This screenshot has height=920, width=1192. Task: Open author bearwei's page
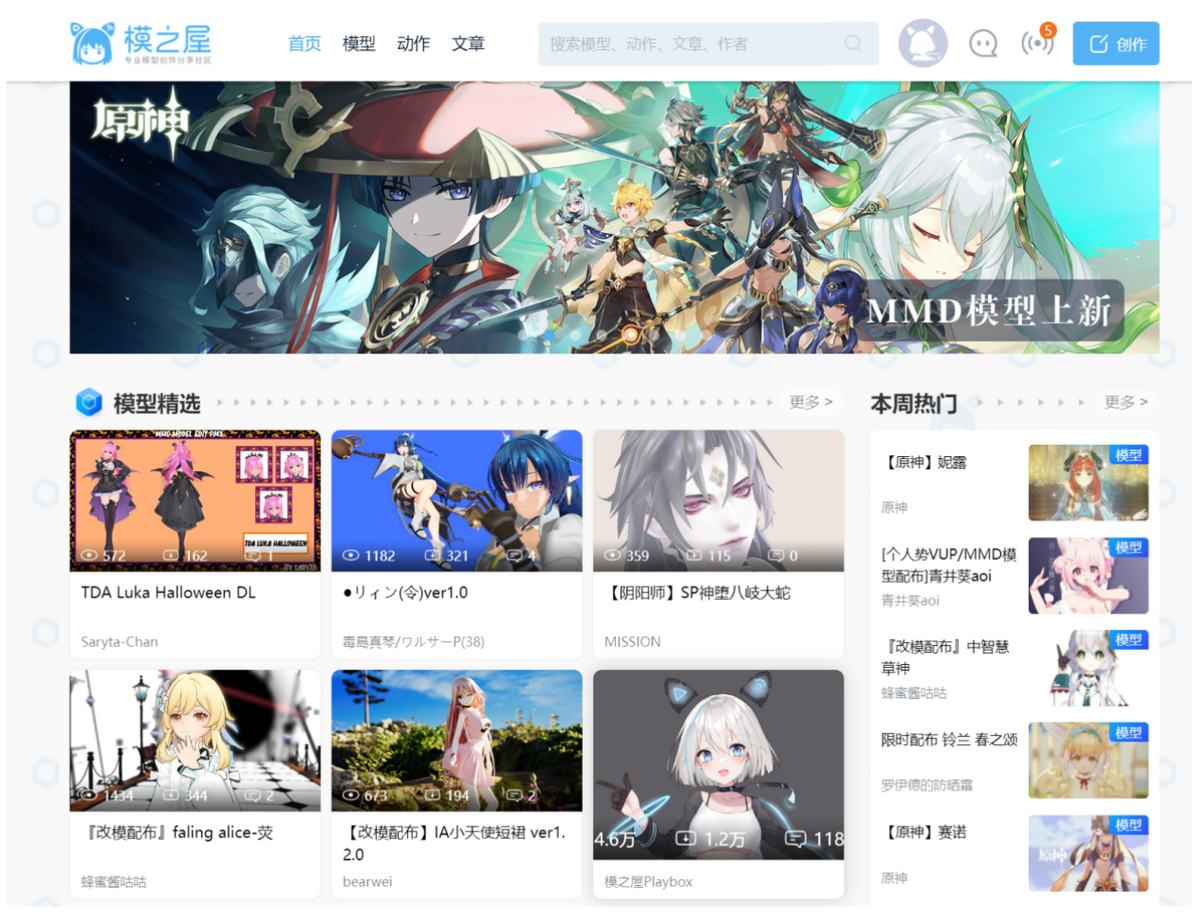367,882
